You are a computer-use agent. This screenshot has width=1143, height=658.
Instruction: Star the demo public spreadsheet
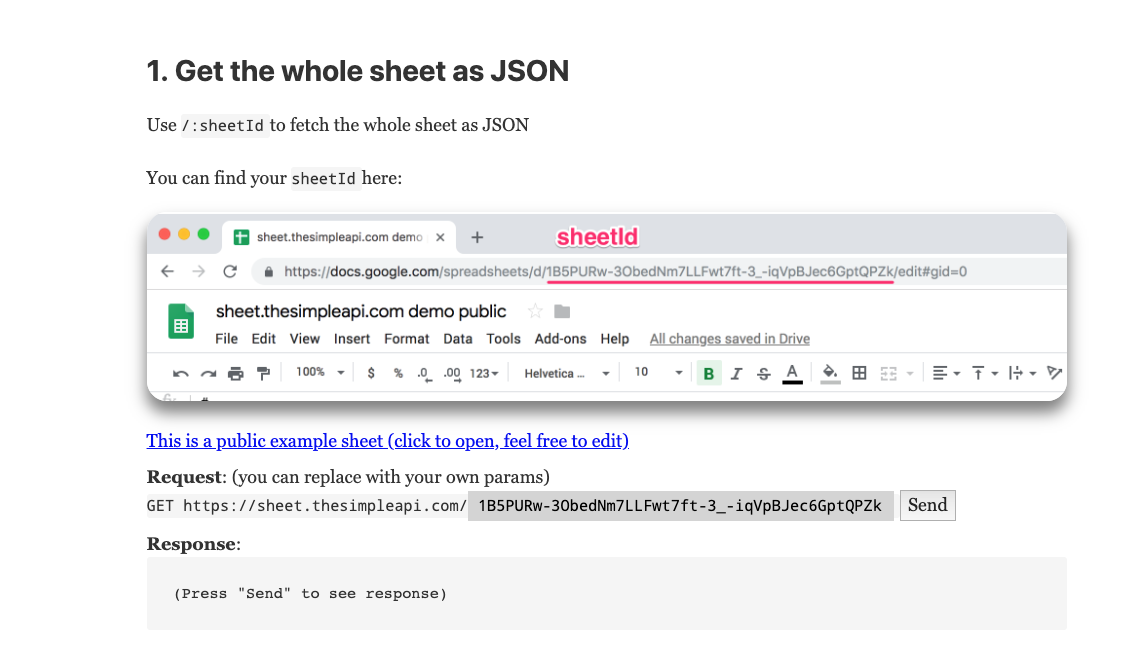[x=536, y=311]
